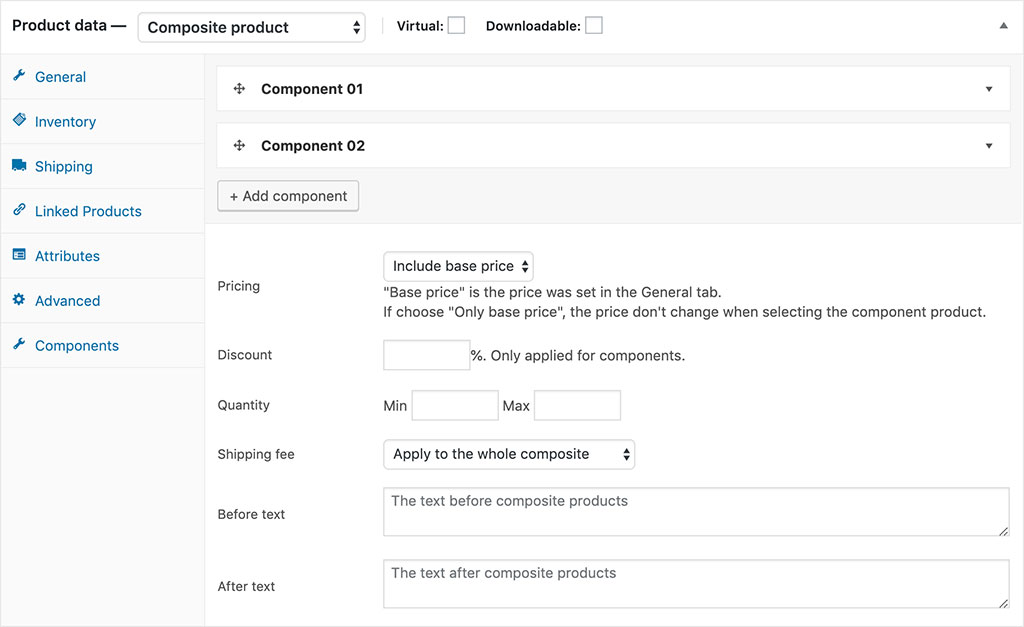The height and width of the screenshot is (627, 1024).
Task: Click the General tab wrench icon
Action: tap(19, 76)
